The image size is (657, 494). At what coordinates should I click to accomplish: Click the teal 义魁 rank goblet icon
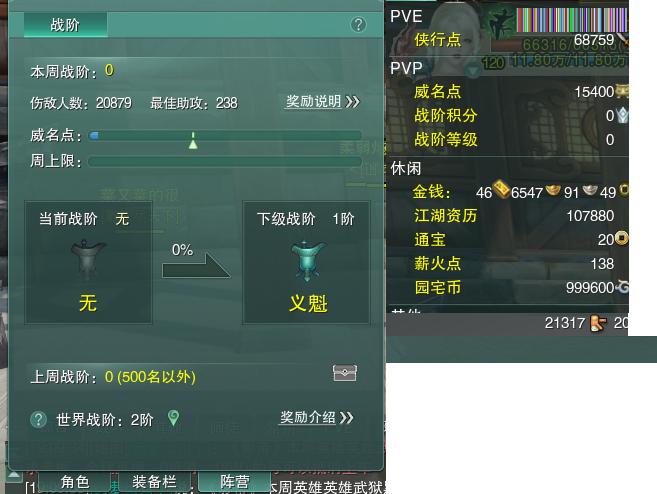(308, 261)
